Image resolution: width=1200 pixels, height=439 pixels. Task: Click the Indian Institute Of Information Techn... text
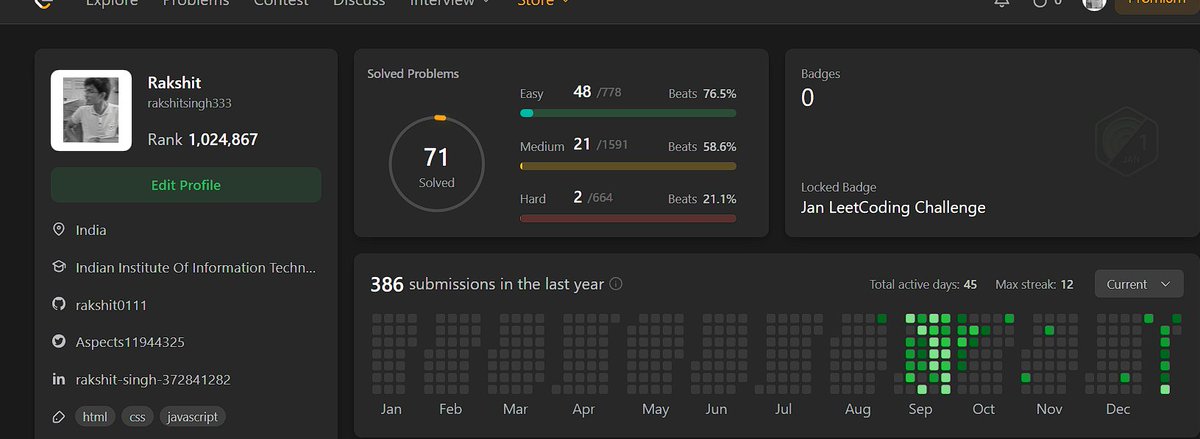196,268
